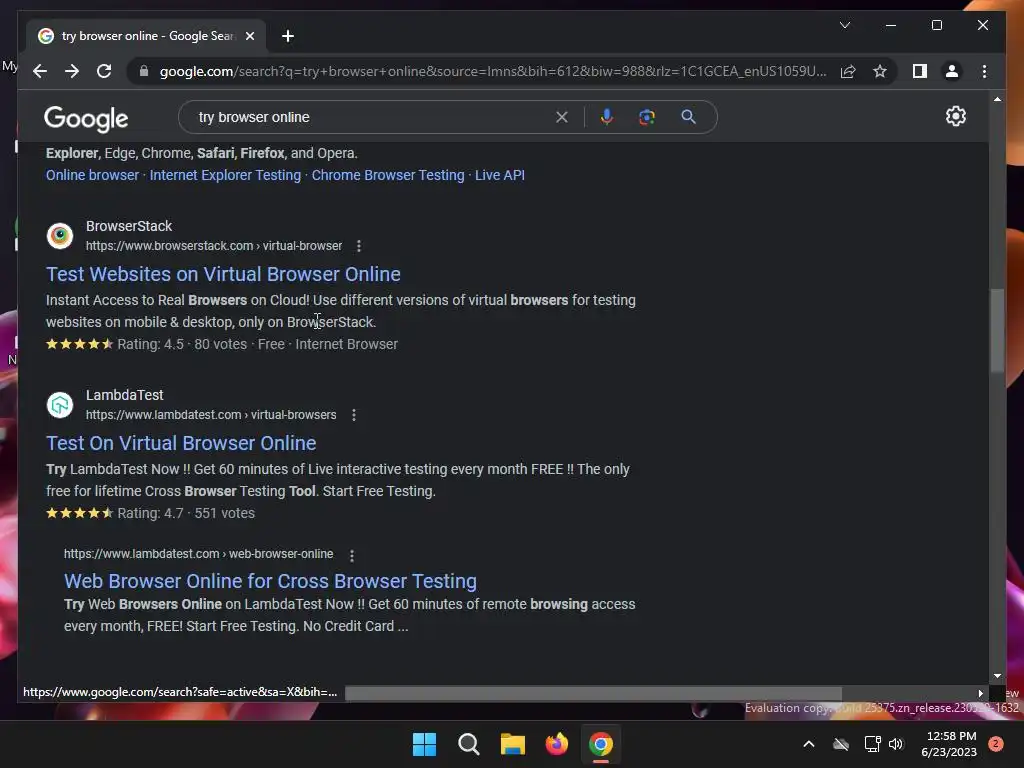Open Chrome profile menu
This screenshot has height=768, width=1024.
tap(952, 71)
